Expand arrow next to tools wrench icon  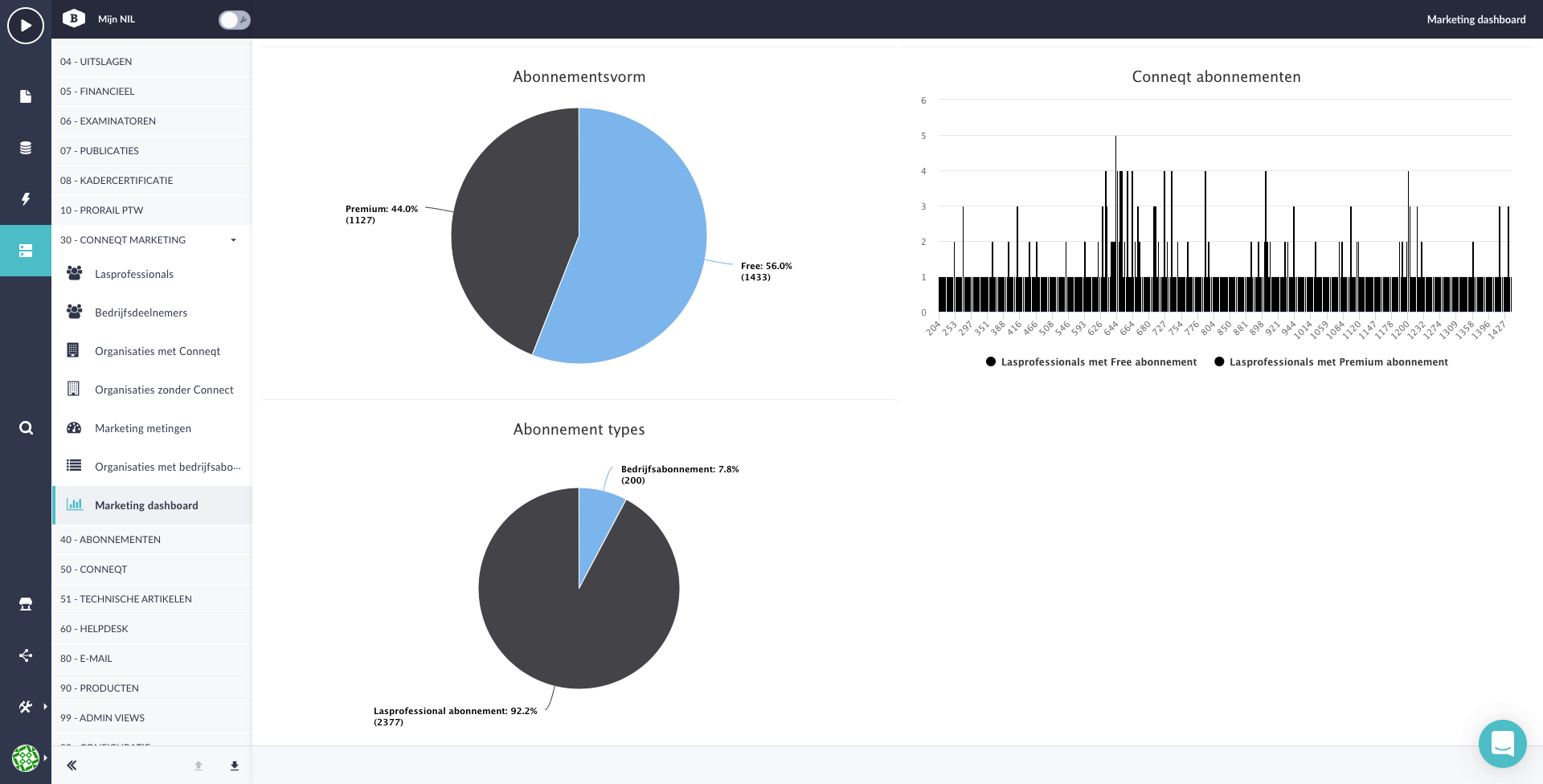(45, 707)
